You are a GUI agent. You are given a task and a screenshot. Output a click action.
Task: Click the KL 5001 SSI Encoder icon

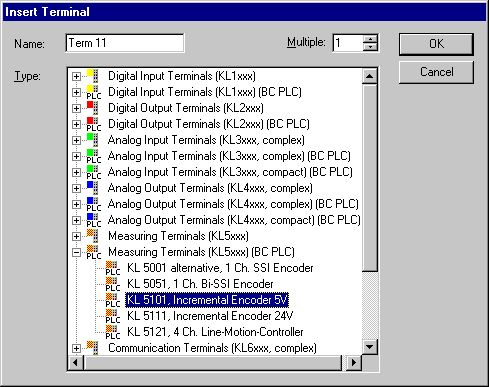point(113,268)
